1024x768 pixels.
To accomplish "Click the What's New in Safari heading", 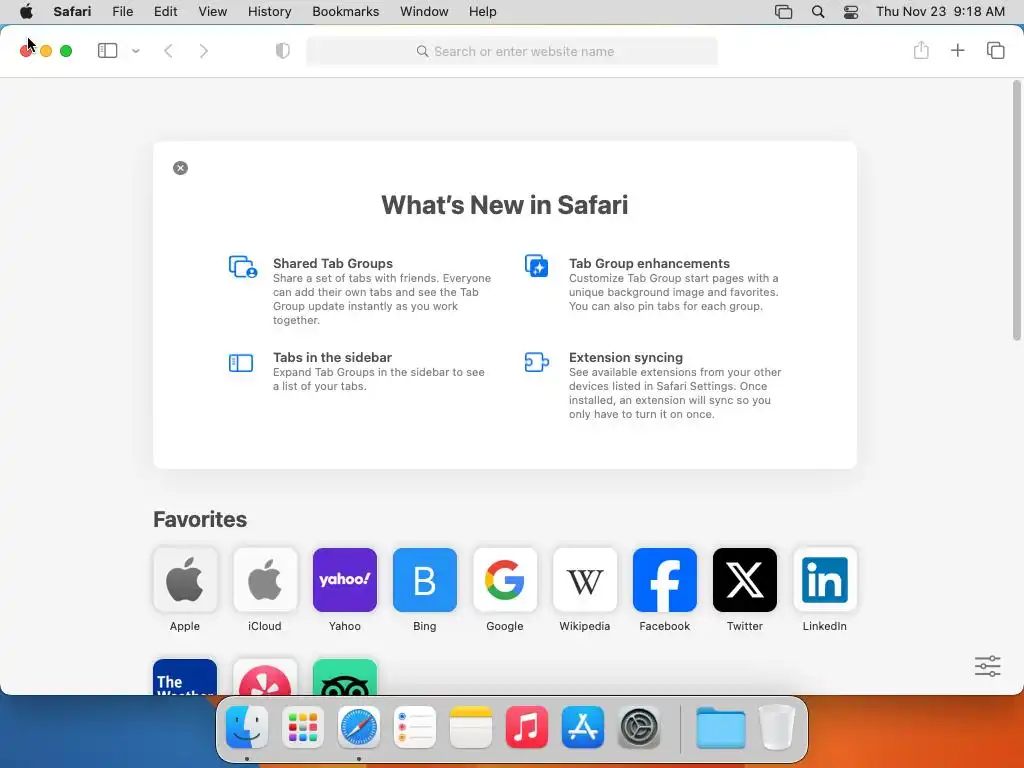I will (505, 205).
